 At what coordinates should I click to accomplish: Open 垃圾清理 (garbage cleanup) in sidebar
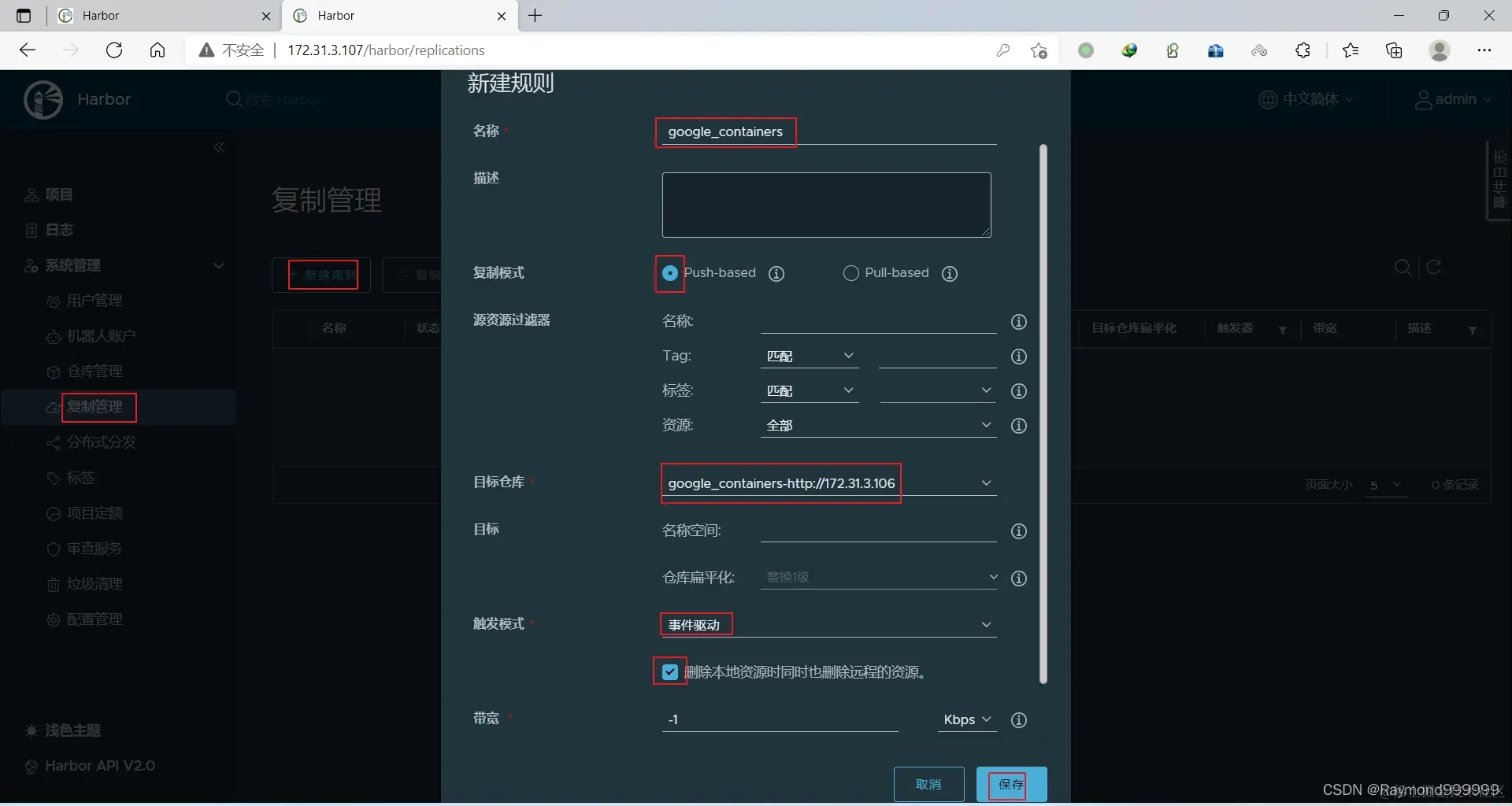(x=94, y=584)
